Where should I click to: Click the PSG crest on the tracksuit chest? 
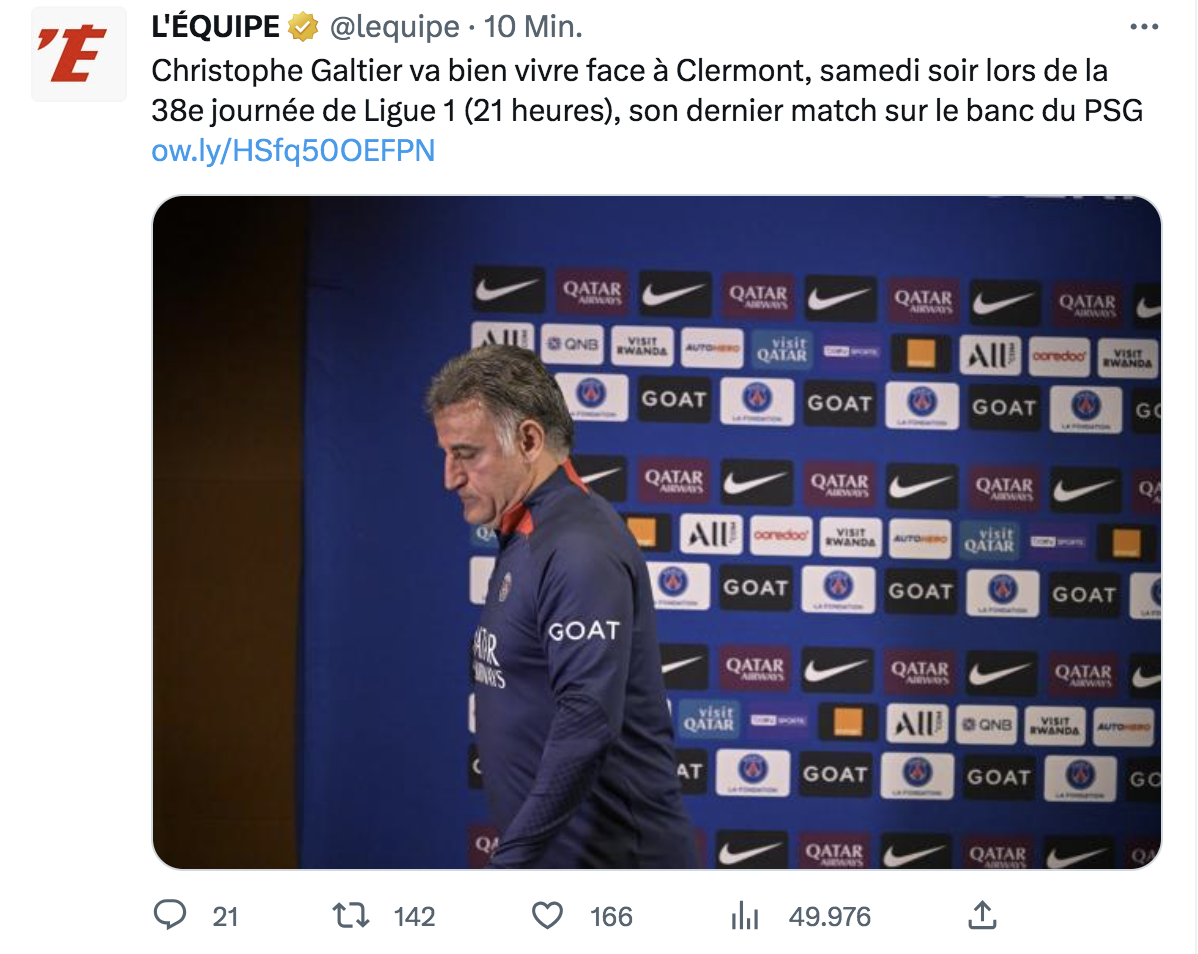[505, 587]
